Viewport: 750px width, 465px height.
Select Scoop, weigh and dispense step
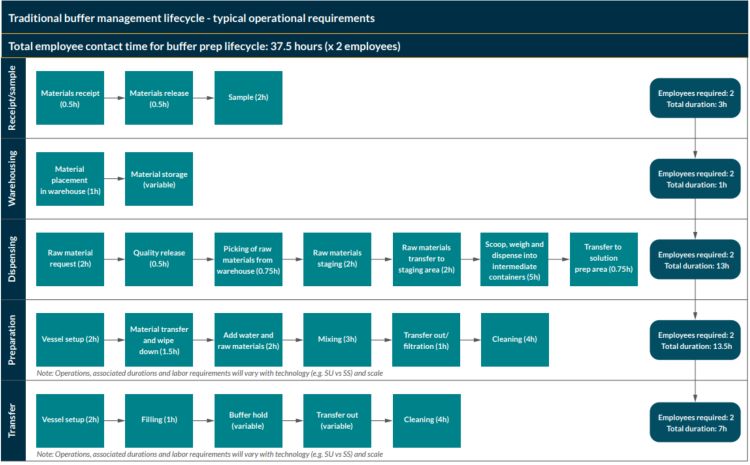[x=515, y=260]
